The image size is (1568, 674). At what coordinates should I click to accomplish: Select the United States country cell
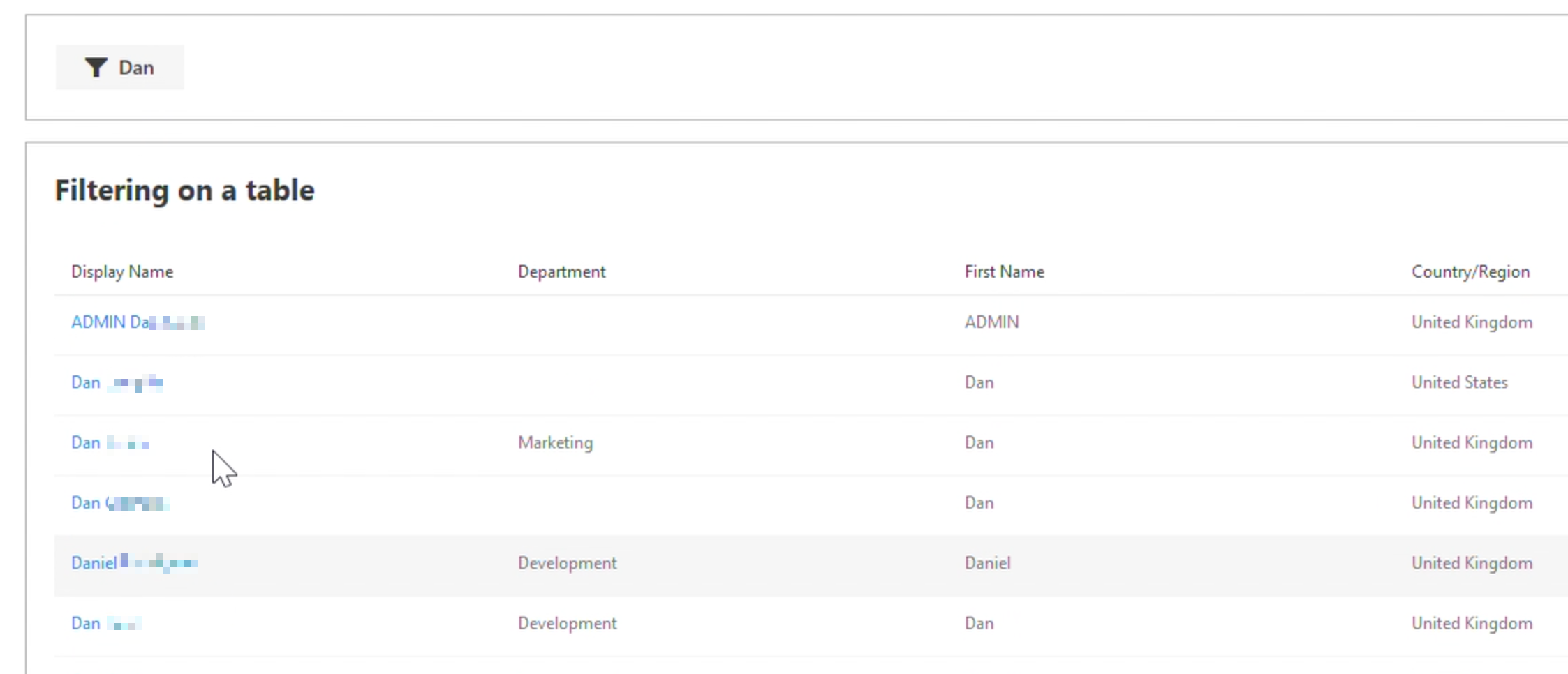pyautogui.click(x=1459, y=382)
